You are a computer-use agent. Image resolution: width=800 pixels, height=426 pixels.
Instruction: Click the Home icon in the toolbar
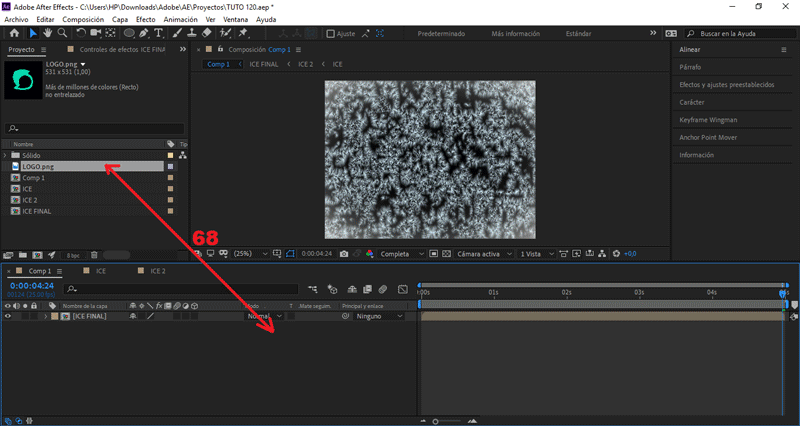(x=14, y=33)
